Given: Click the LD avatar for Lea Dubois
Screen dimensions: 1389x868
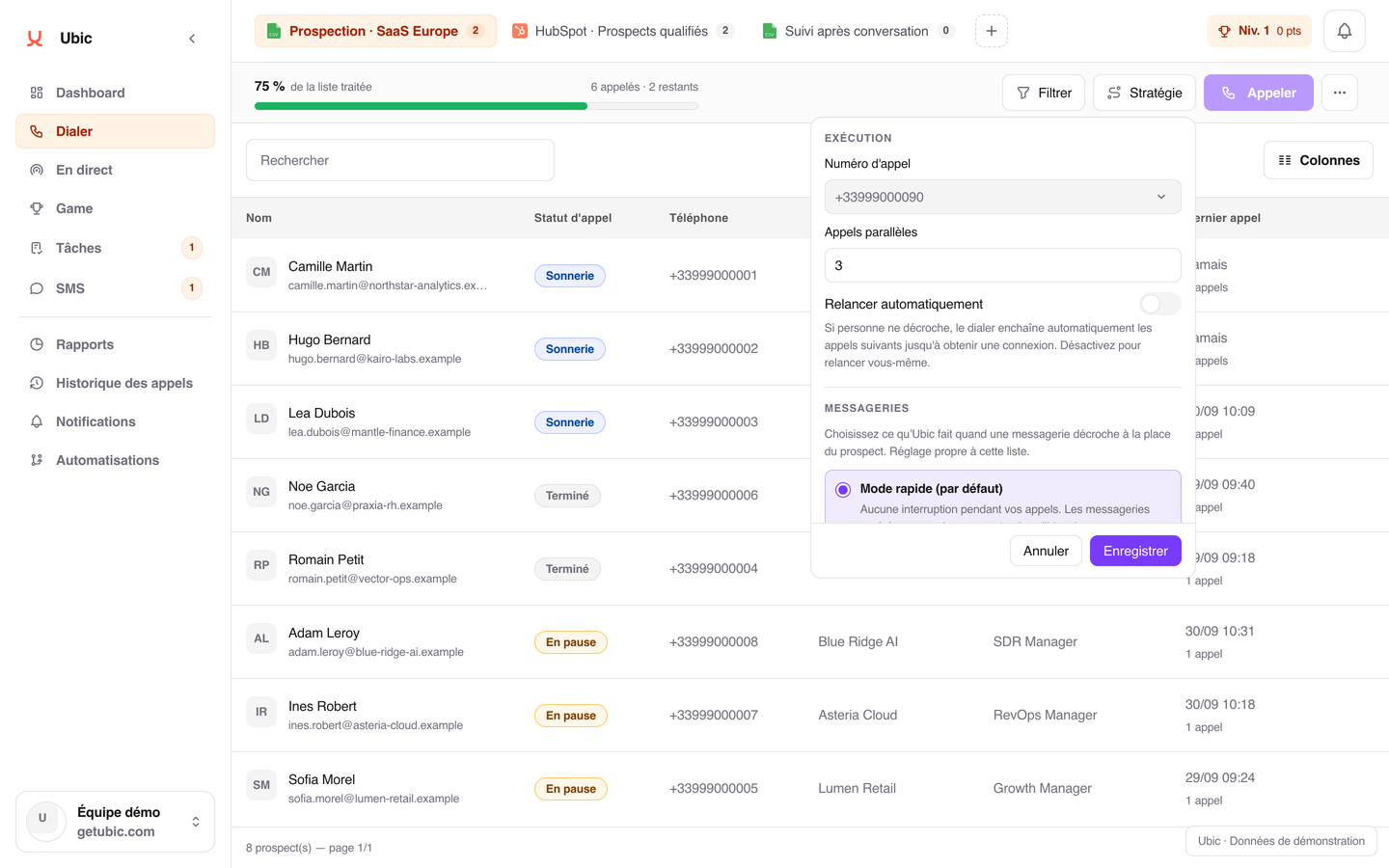Looking at the screenshot, I should pyautogui.click(x=261, y=419).
